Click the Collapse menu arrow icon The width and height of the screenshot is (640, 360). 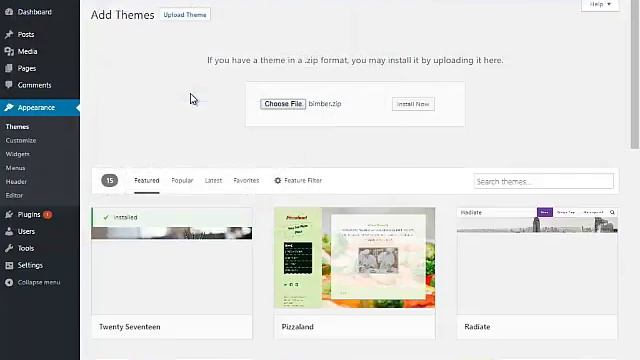9,282
